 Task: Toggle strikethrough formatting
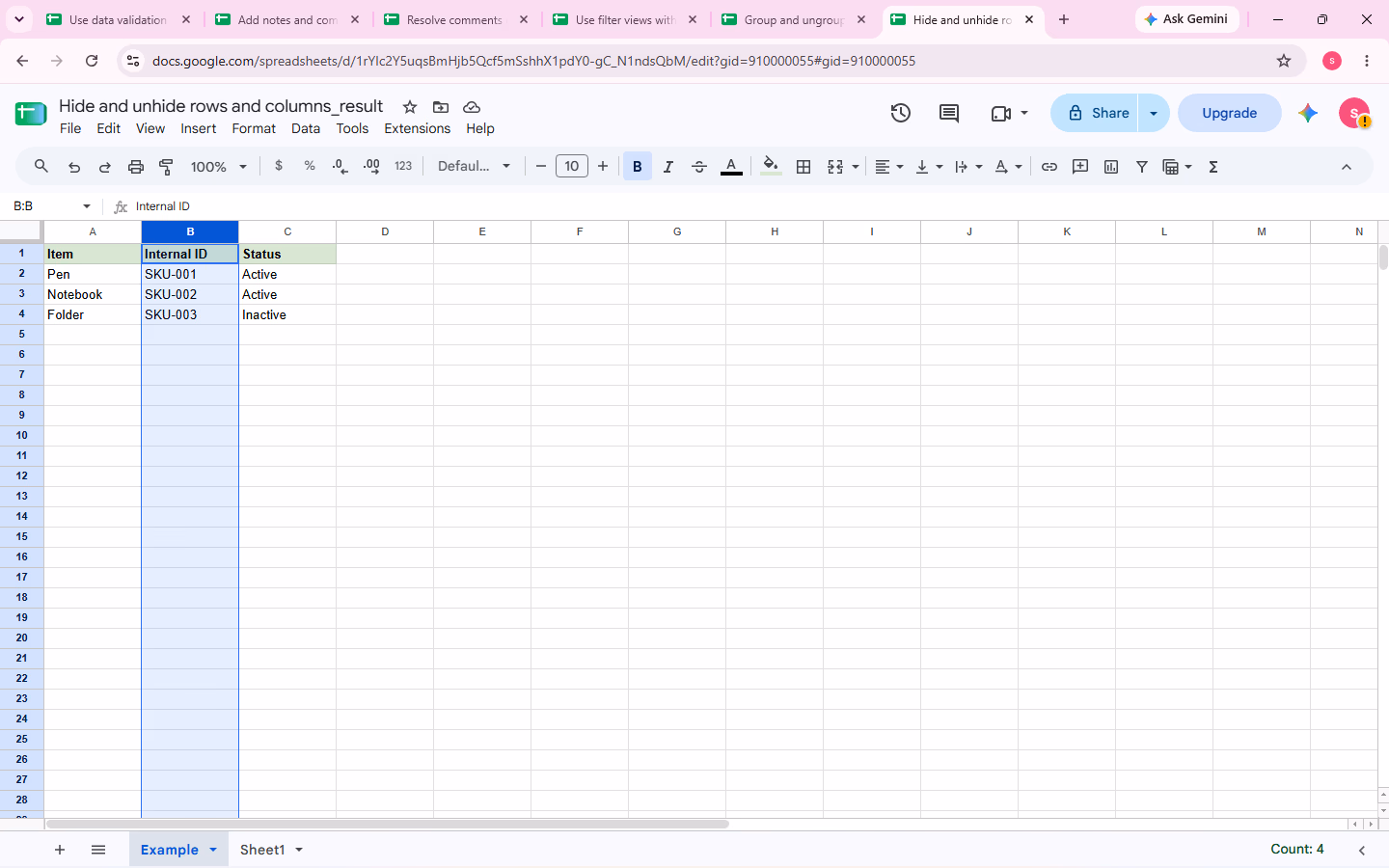tap(699, 167)
